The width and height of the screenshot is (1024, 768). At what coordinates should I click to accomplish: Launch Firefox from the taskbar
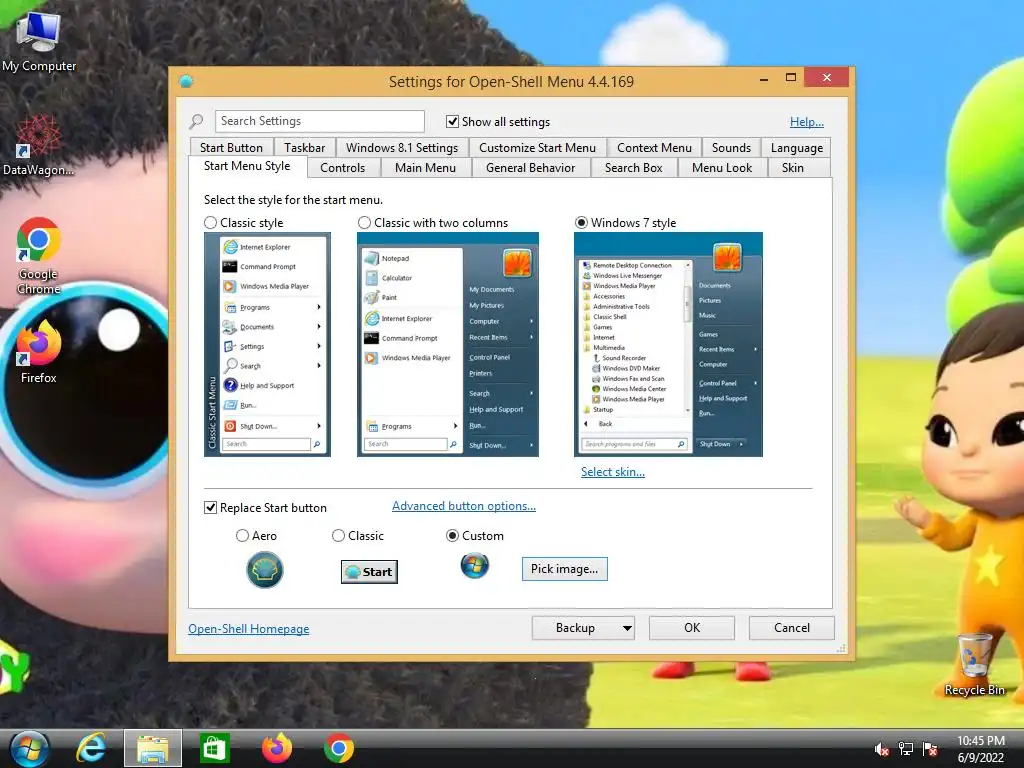click(x=277, y=748)
